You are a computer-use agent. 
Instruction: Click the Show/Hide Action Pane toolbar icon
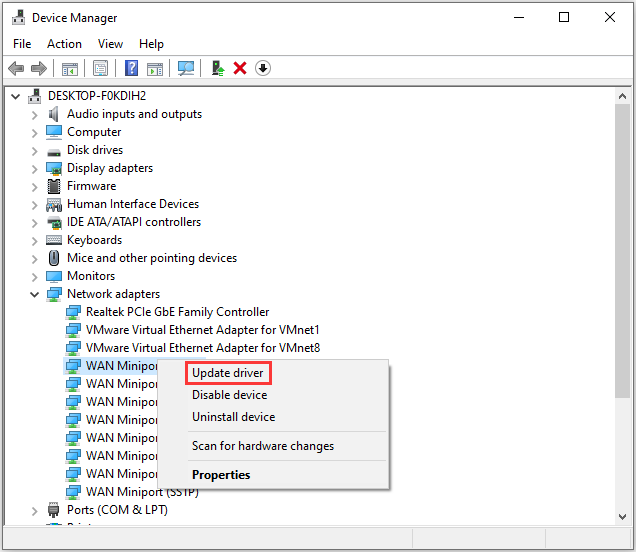[x=155, y=68]
